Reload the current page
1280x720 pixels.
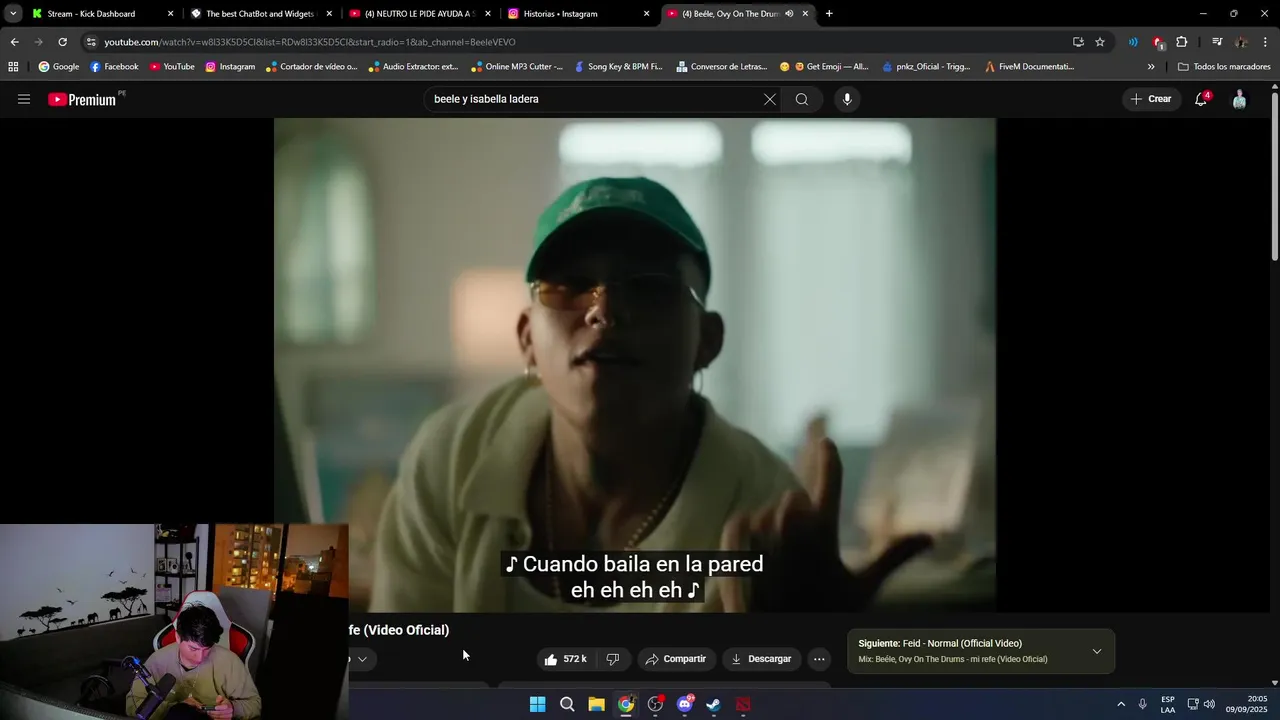(x=62, y=42)
